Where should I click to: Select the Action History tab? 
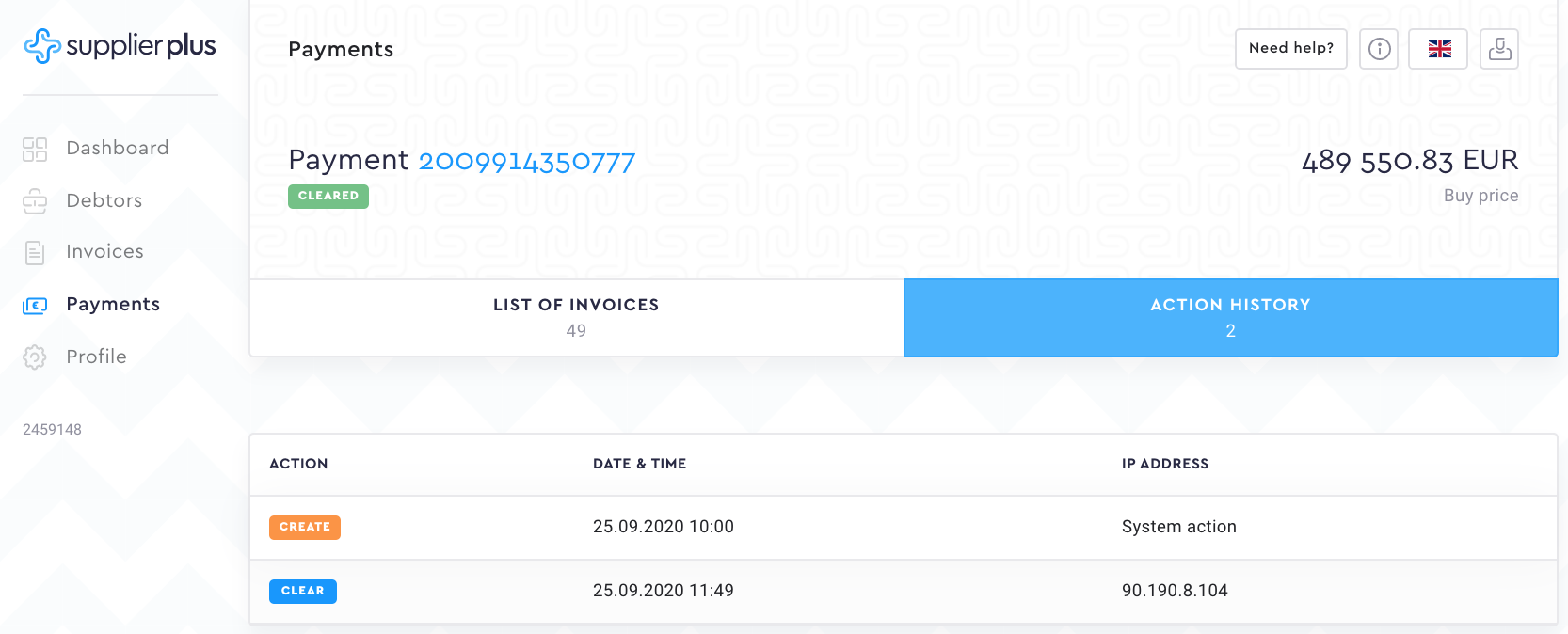point(1230,317)
